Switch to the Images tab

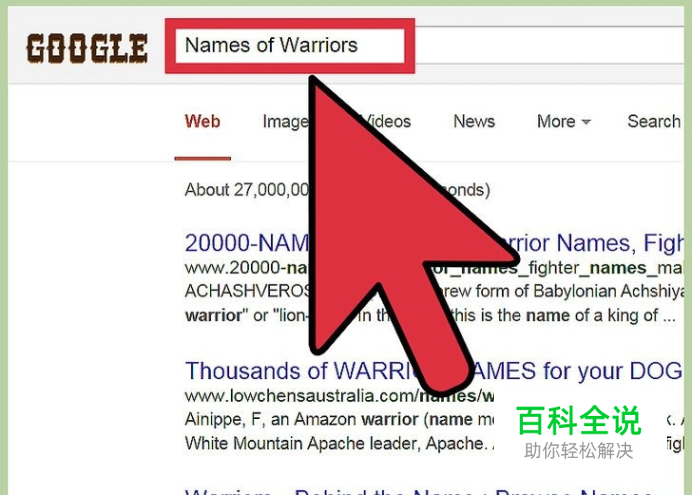[286, 122]
